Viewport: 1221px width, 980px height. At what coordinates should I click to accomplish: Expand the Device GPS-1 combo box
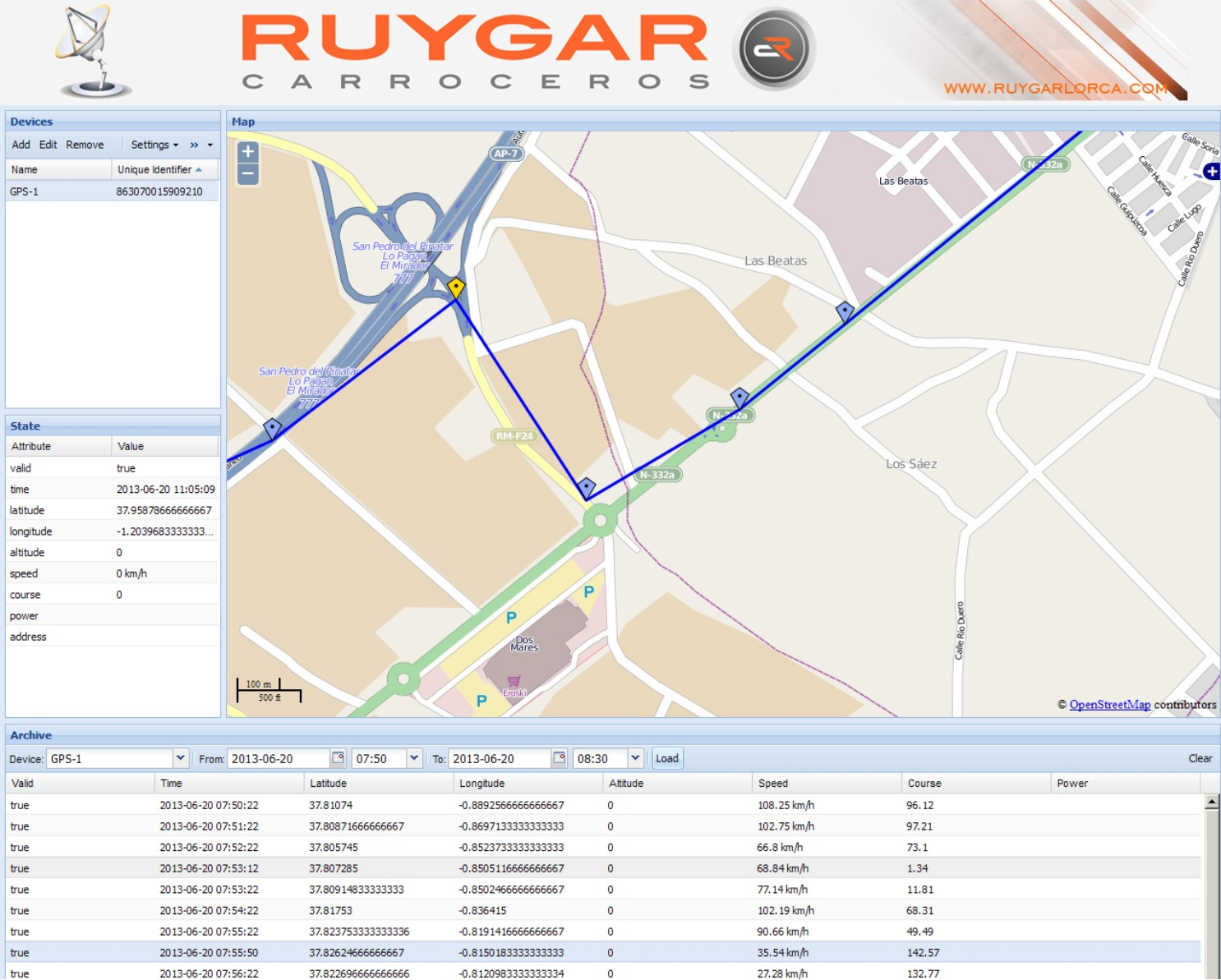coord(180,758)
